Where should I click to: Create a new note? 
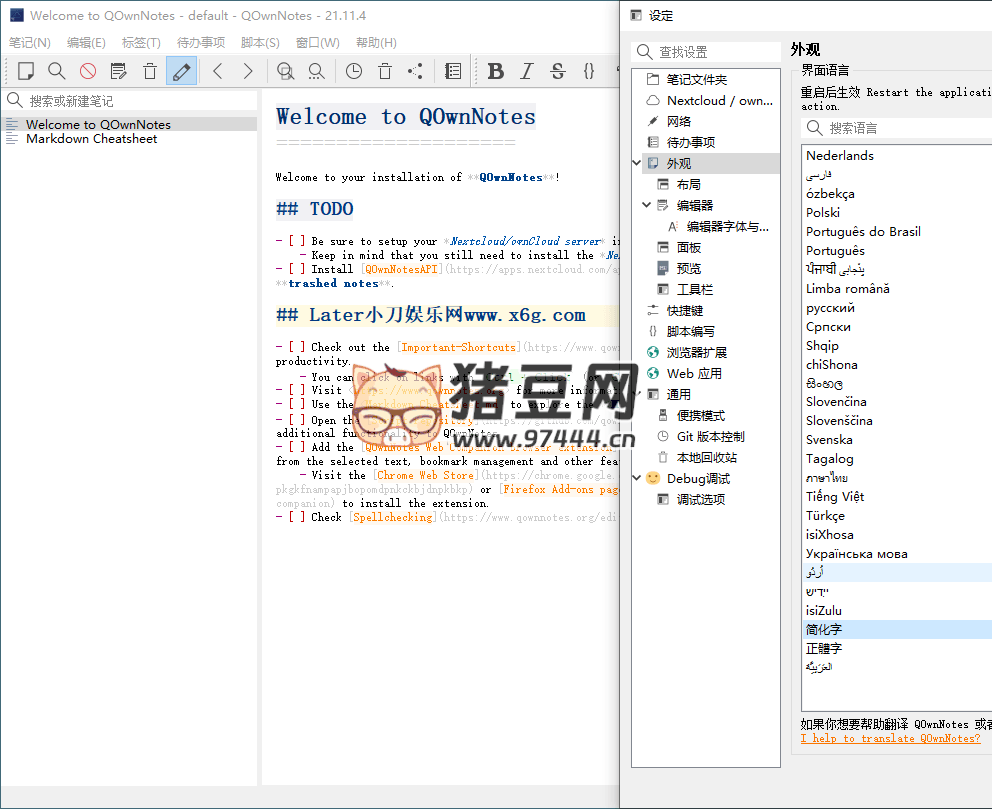(27, 71)
